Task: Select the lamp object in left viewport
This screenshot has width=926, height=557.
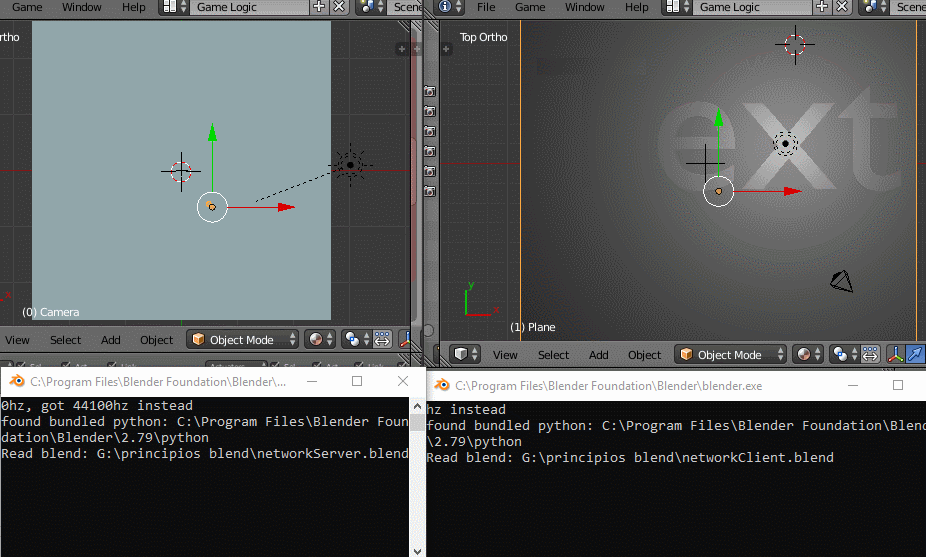Action: tap(350, 165)
